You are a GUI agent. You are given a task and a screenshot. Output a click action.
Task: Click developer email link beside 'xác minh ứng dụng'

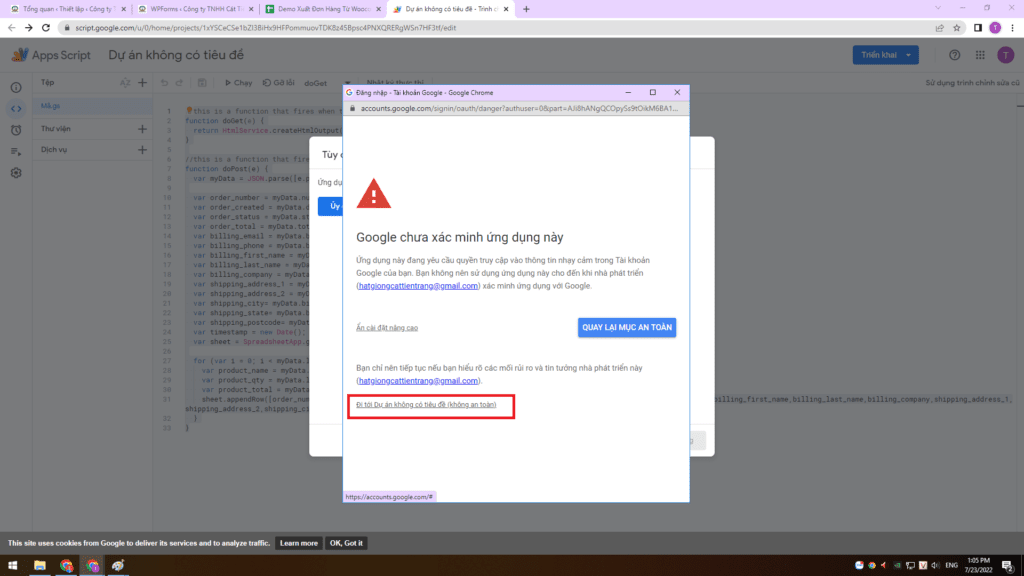418,286
